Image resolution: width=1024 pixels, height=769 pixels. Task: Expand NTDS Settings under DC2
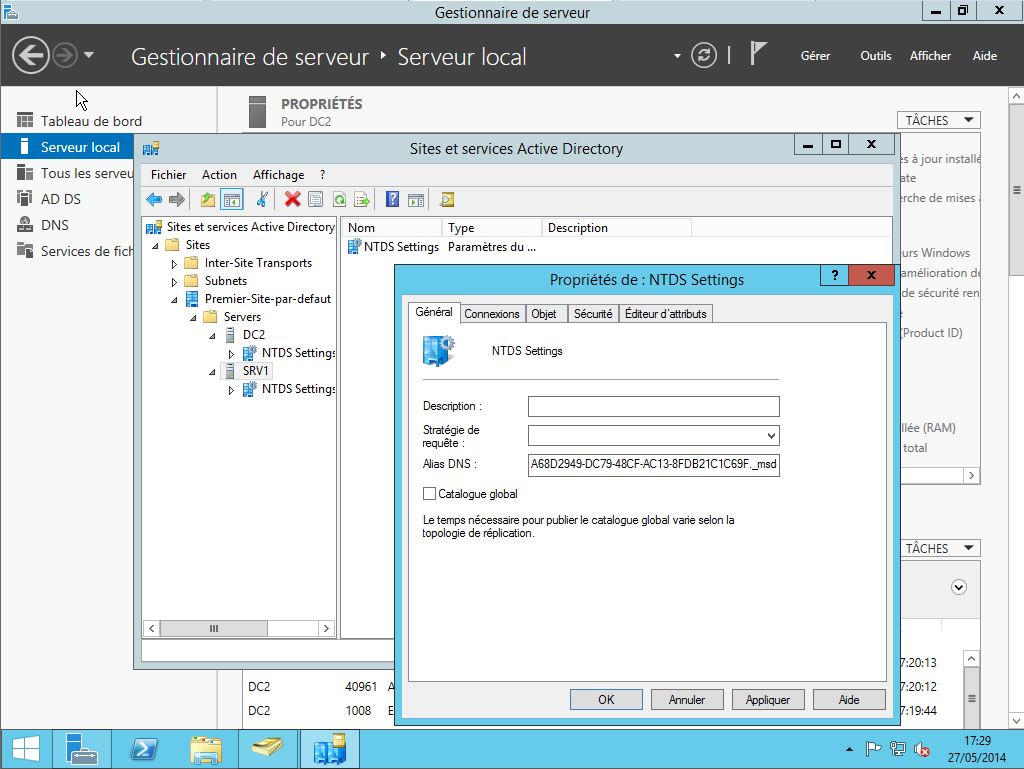tap(231, 354)
